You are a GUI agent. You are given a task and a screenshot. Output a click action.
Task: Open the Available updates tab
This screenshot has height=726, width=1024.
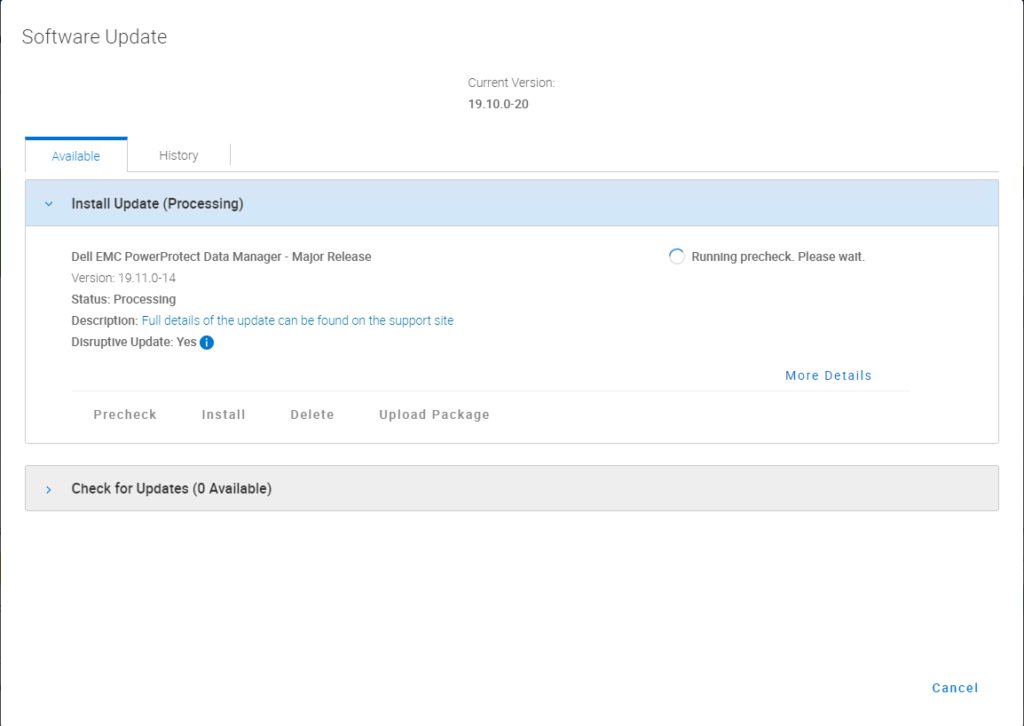[x=75, y=155]
